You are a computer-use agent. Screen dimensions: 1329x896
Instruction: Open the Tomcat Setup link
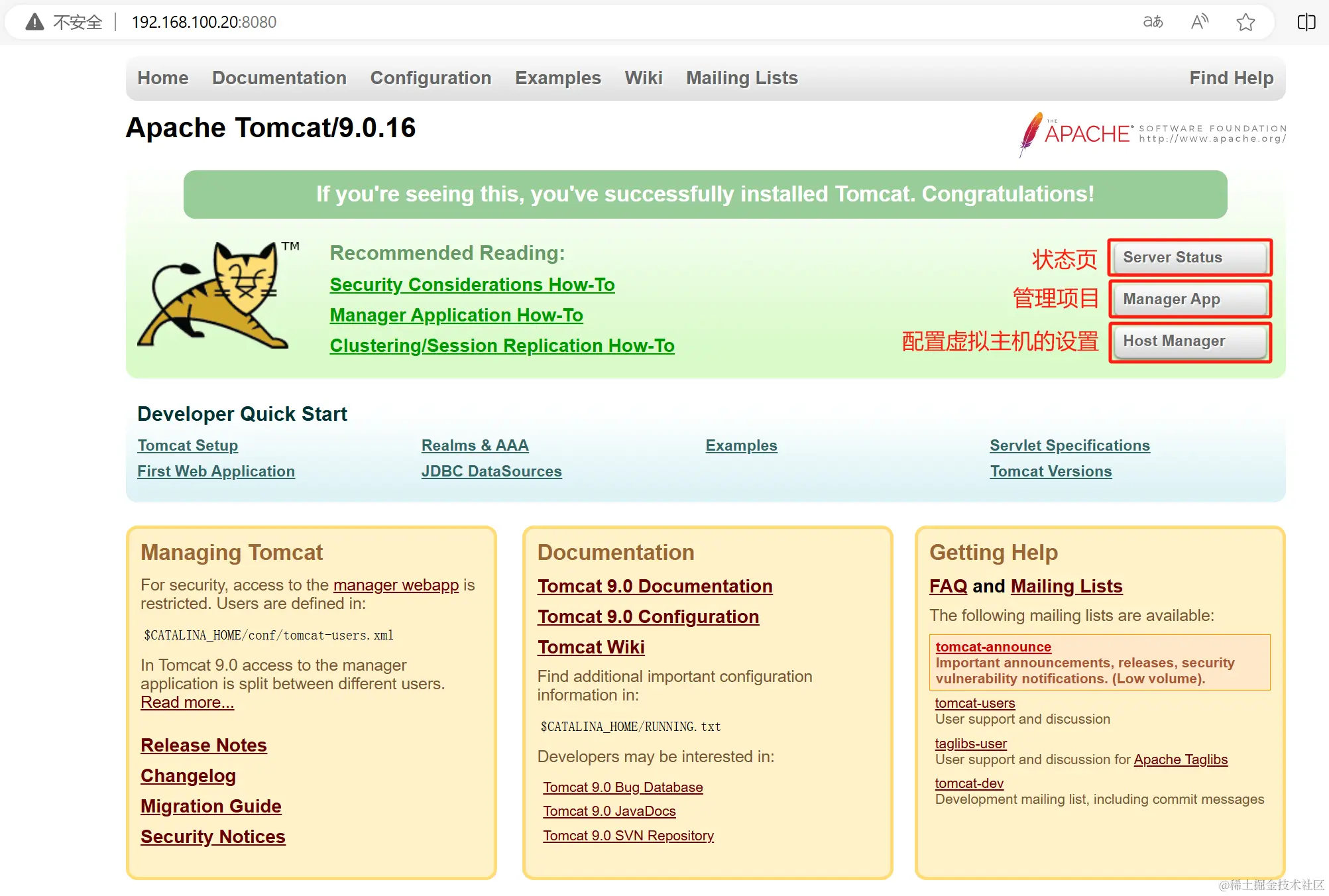pos(188,445)
